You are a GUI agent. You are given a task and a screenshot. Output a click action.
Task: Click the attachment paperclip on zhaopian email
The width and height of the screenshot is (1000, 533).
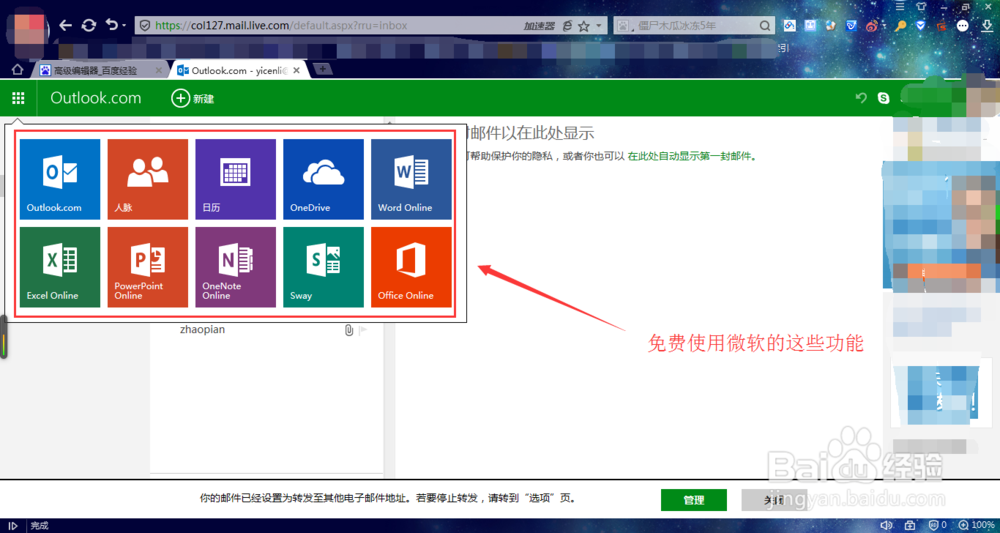[x=349, y=330]
